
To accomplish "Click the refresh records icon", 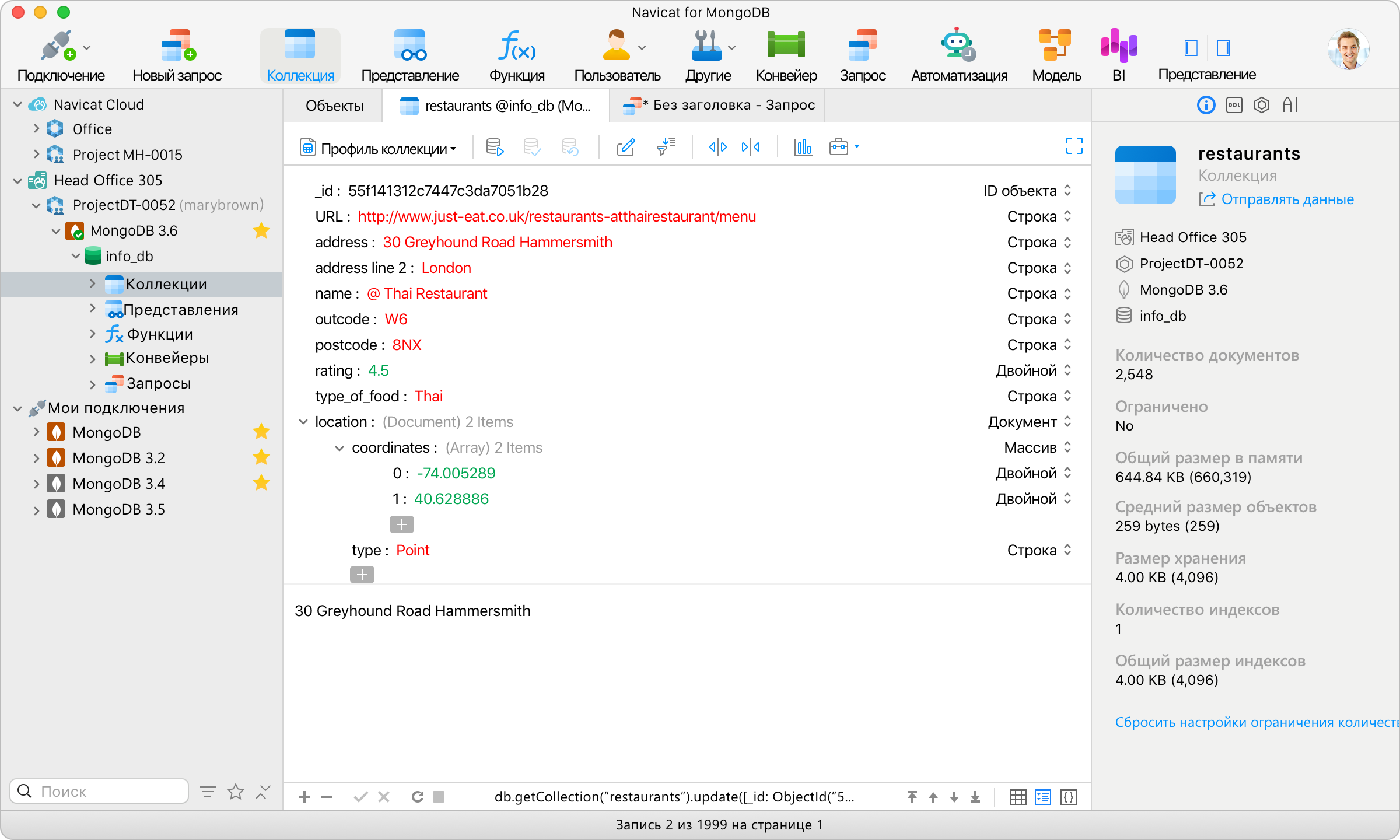I will (418, 797).
